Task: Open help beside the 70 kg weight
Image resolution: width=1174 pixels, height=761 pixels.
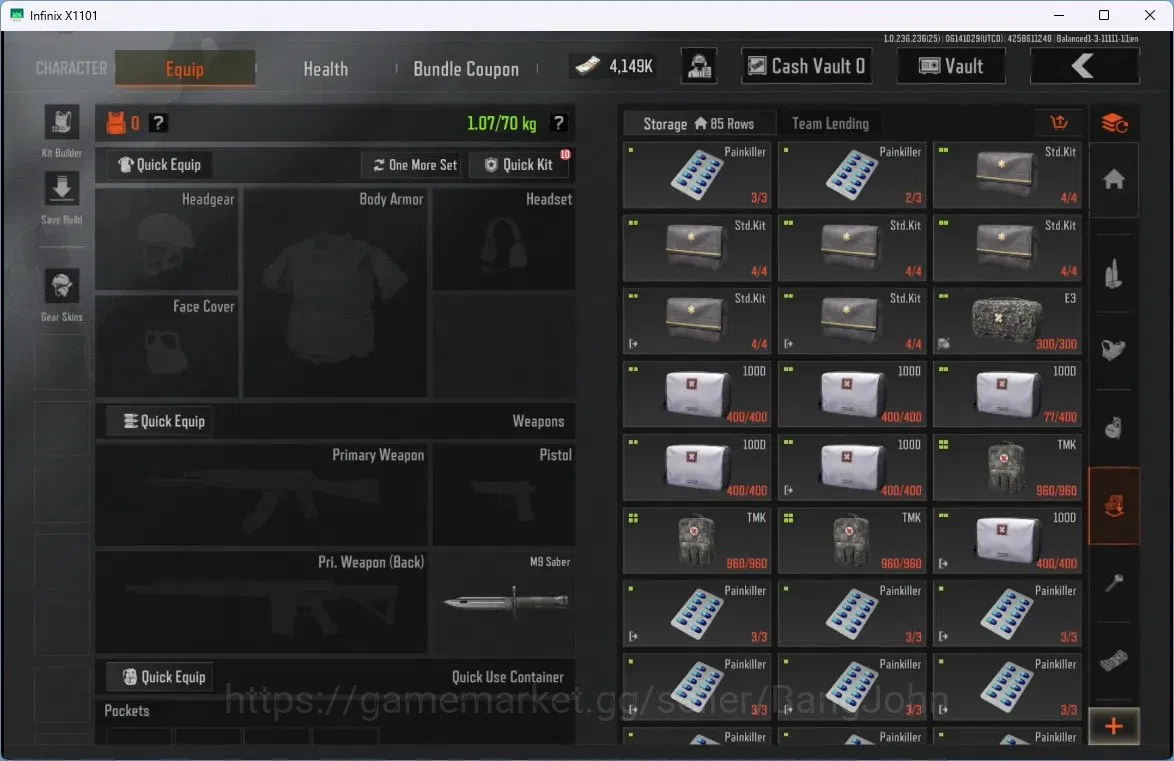Action: (558, 123)
